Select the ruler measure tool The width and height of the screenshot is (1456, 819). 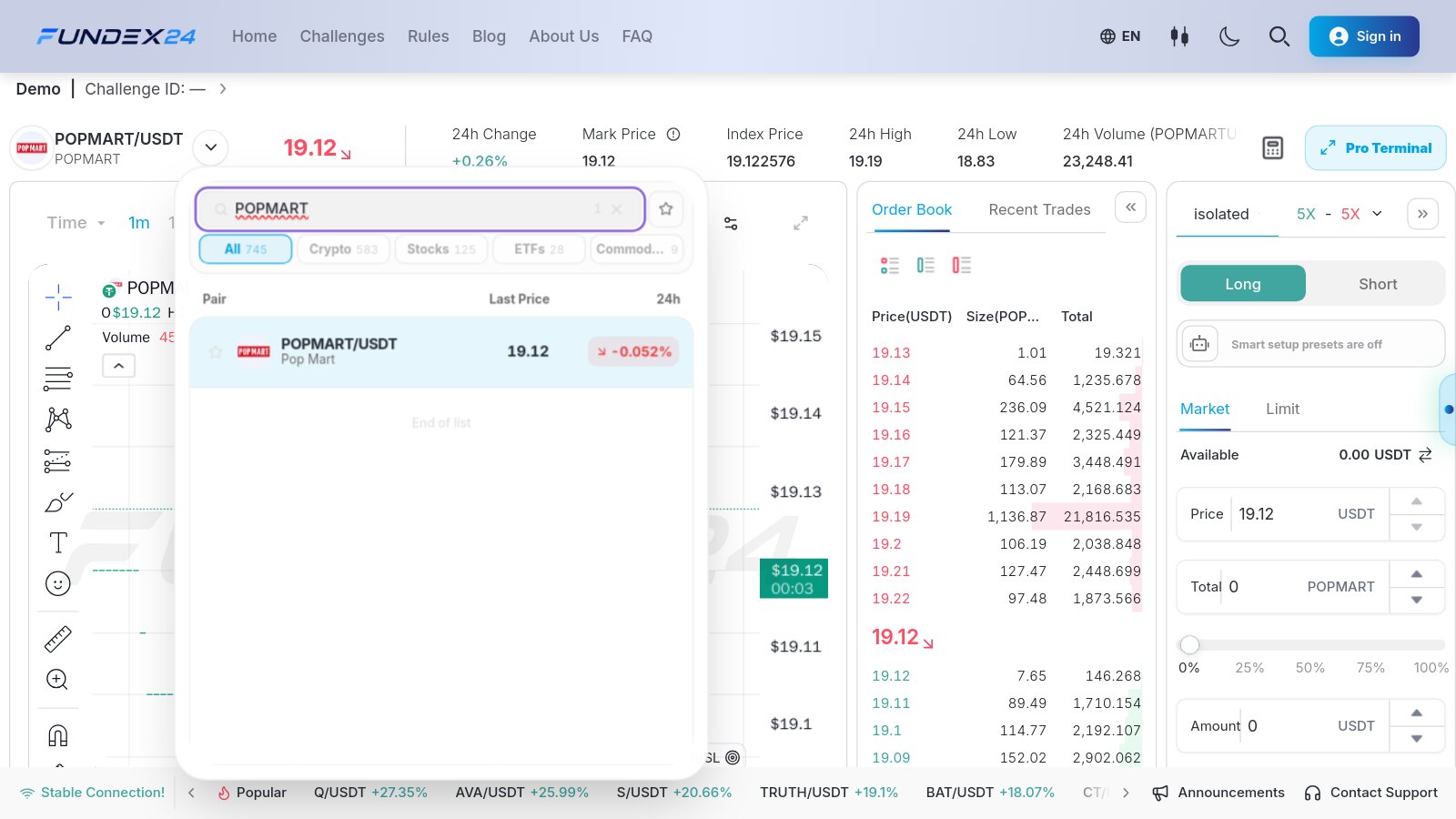(58, 639)
